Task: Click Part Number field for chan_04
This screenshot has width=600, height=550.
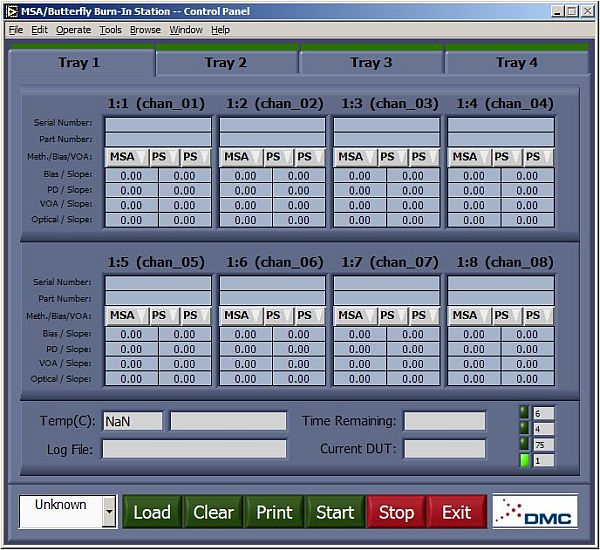Action: 501,139
